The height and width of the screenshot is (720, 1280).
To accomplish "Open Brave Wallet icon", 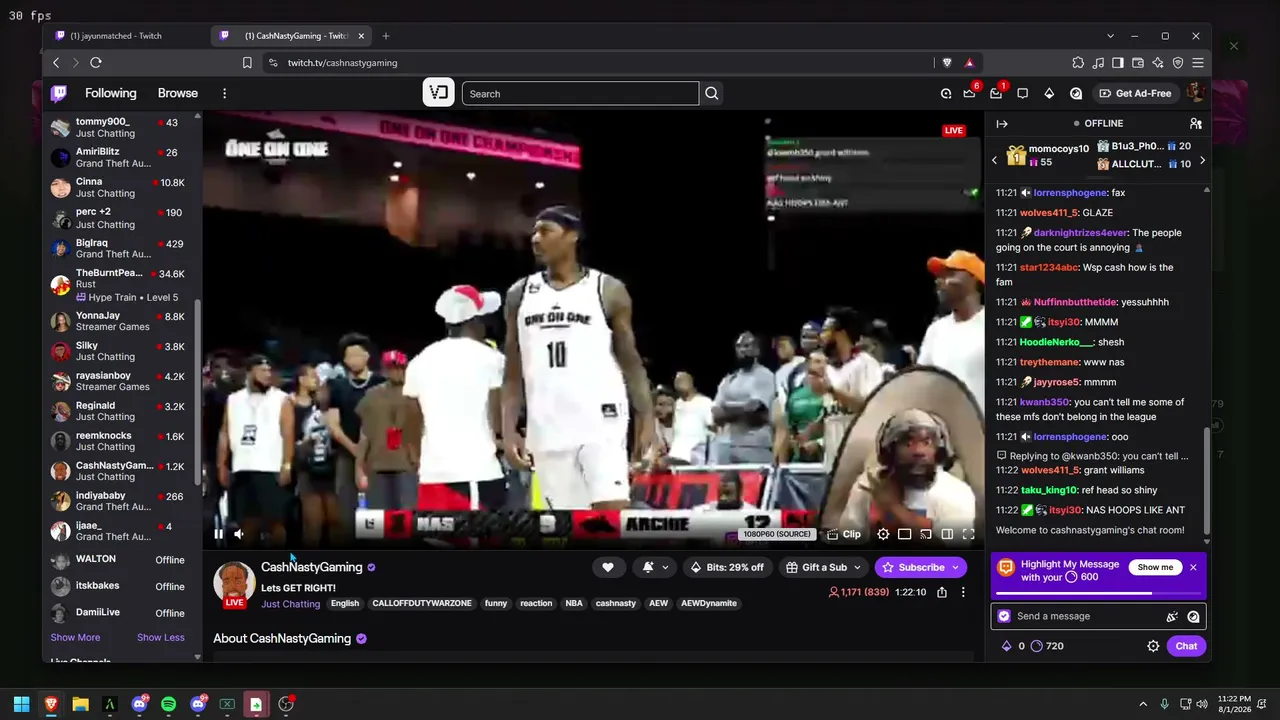I will pos(1138,62).
